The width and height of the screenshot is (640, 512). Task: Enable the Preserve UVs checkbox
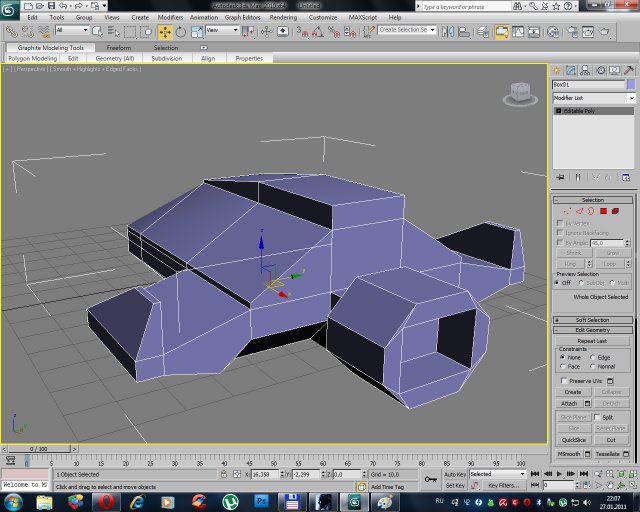pos(563,380)
